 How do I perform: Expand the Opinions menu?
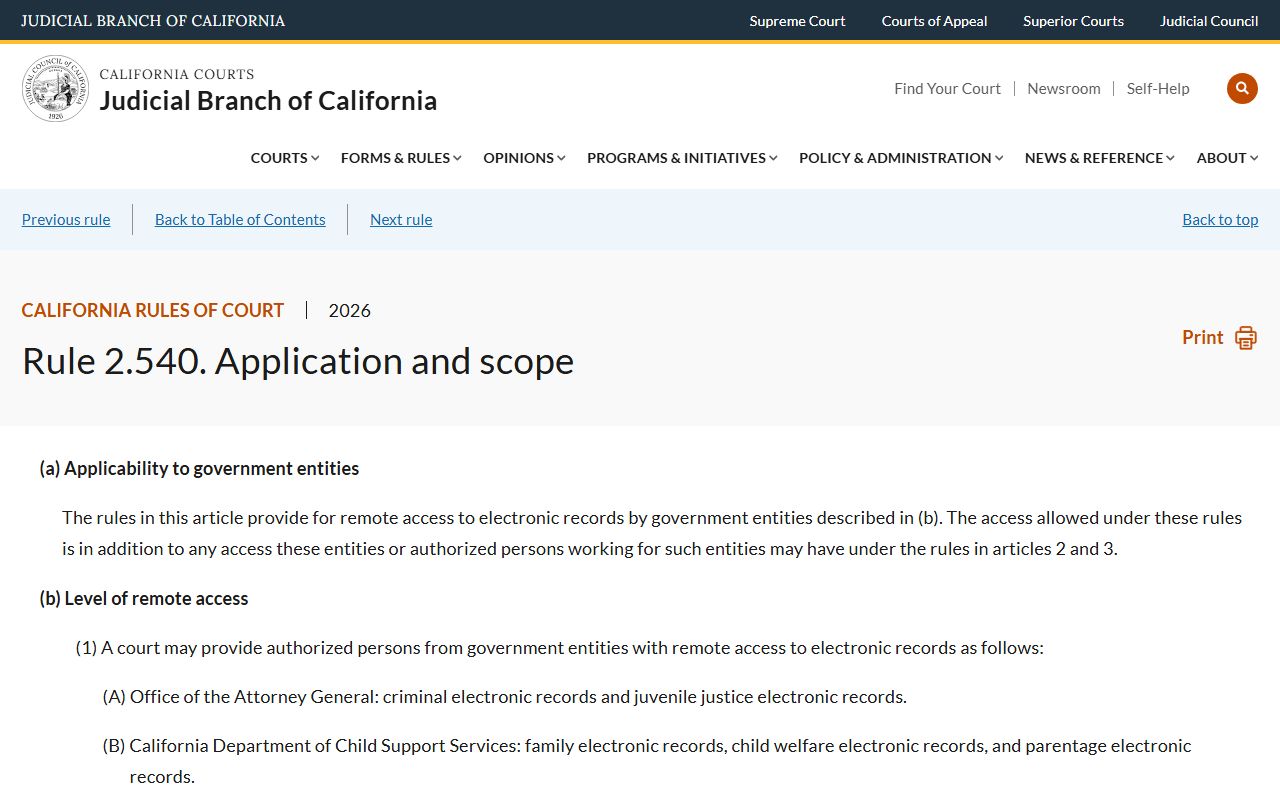click(x=524, y=158)
